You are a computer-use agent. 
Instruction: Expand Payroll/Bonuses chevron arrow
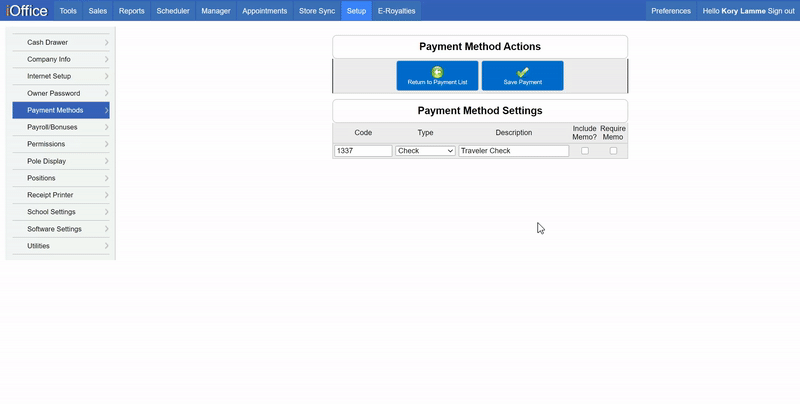coord(107,127)
